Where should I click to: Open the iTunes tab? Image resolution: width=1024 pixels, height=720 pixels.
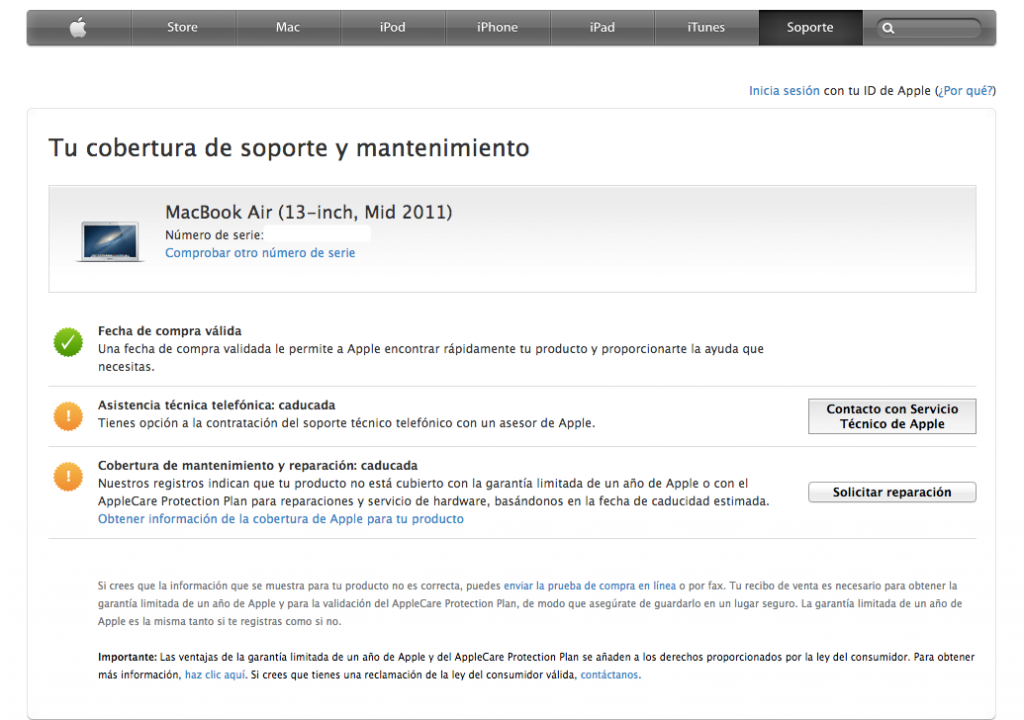click(x=706, y=27)
